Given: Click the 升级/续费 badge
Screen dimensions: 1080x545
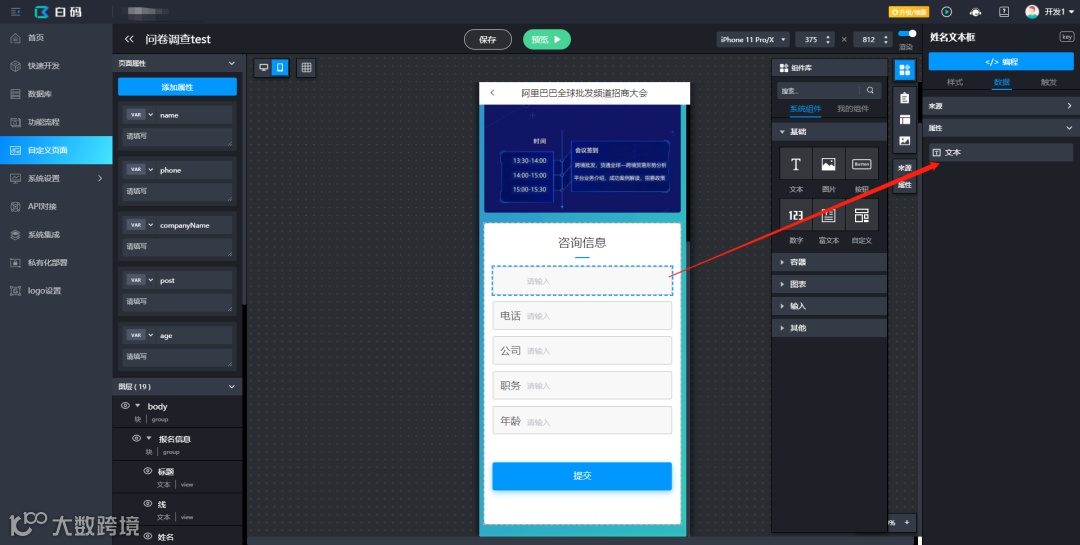Looking at the screenshot, I should click(908, 12).
